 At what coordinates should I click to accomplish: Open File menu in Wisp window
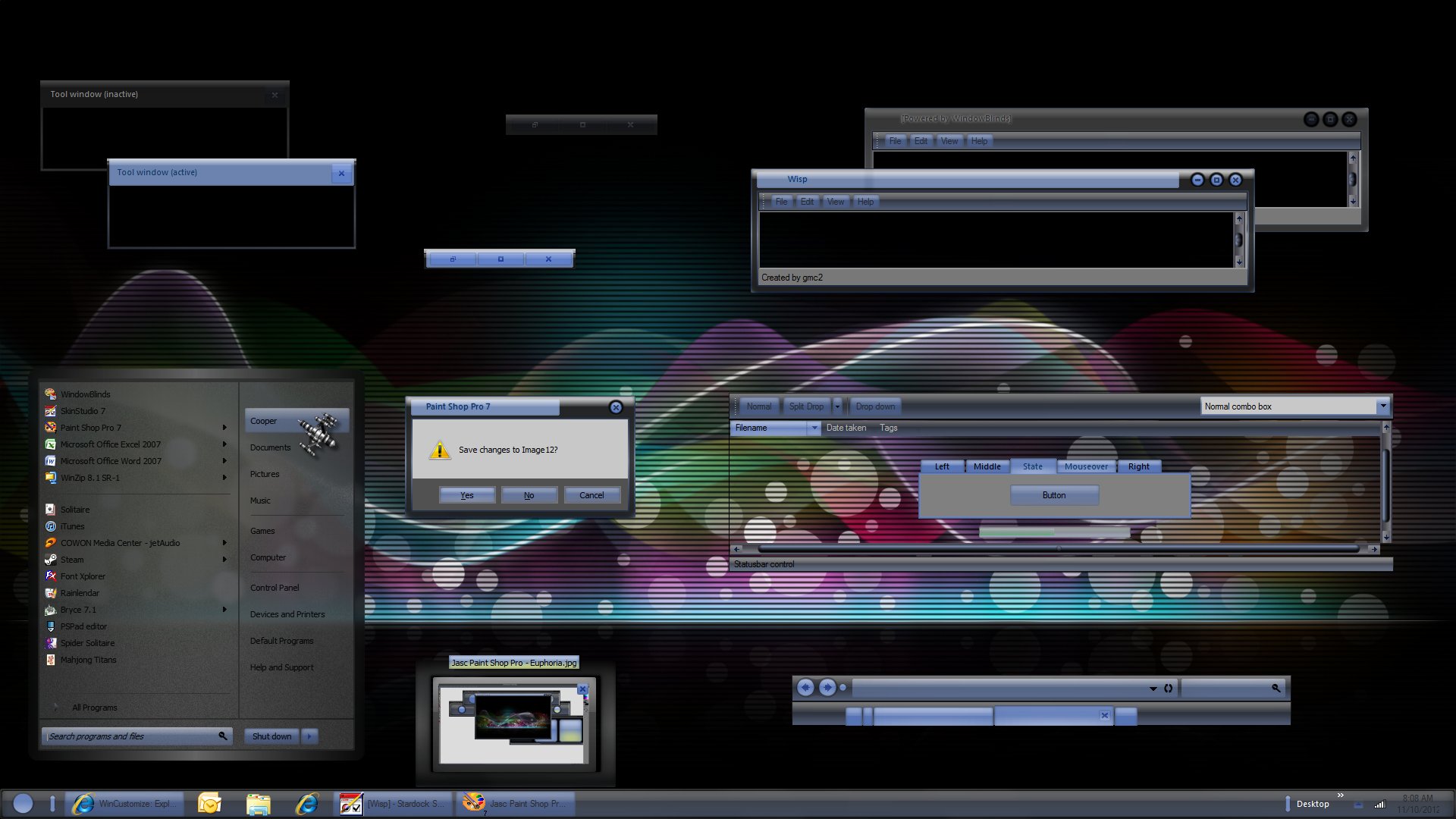(x=781, y=202)
